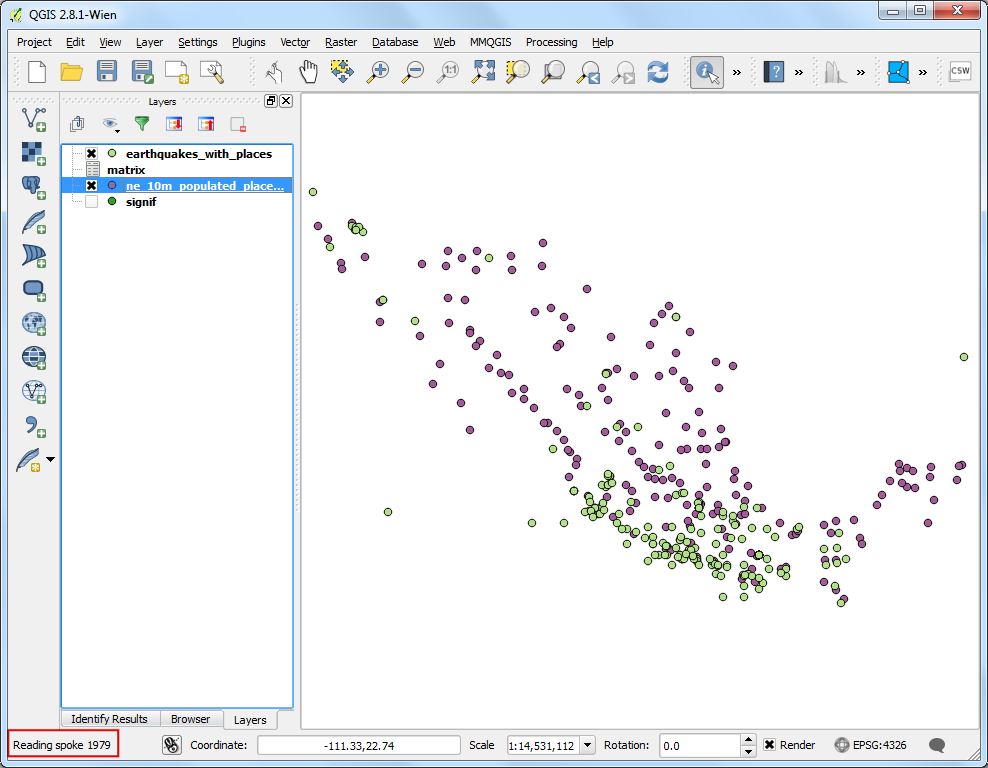This screenshot has width=988, height=768.
Task: Select Pan Map to Selection tool
Action: [x=342, y=72]
